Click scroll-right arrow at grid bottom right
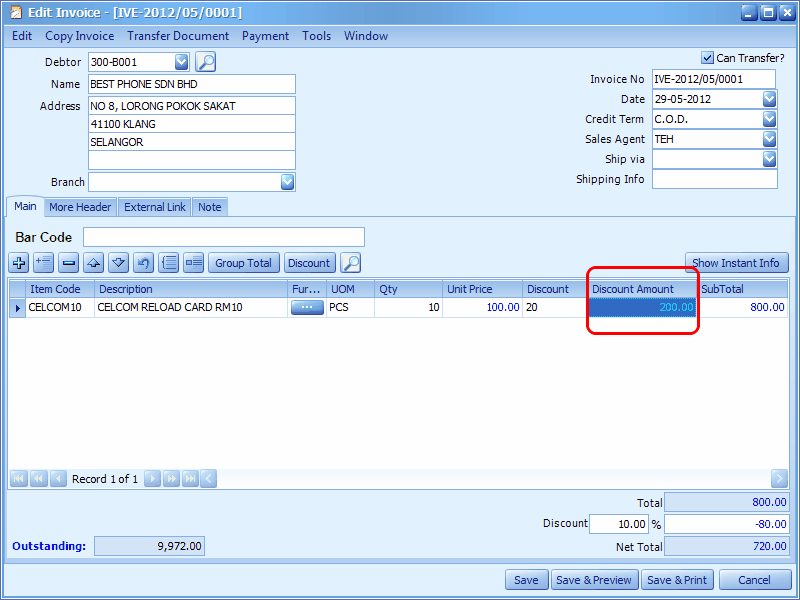Viewport: 800px width, 600px height. pos(779,479)
